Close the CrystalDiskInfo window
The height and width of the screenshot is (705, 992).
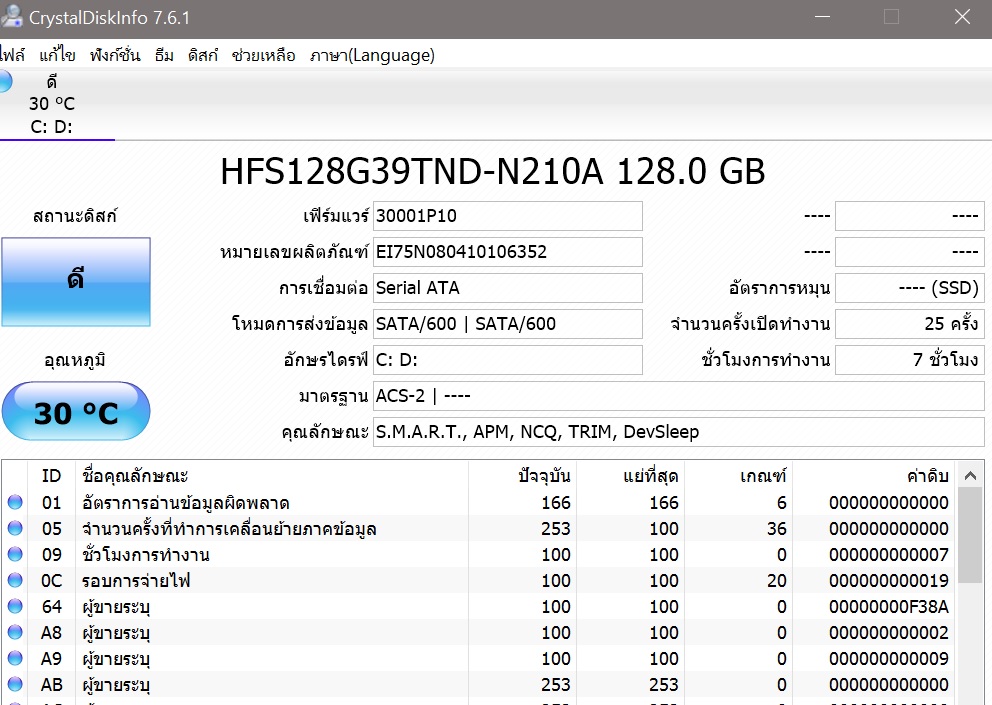[962, 17]
